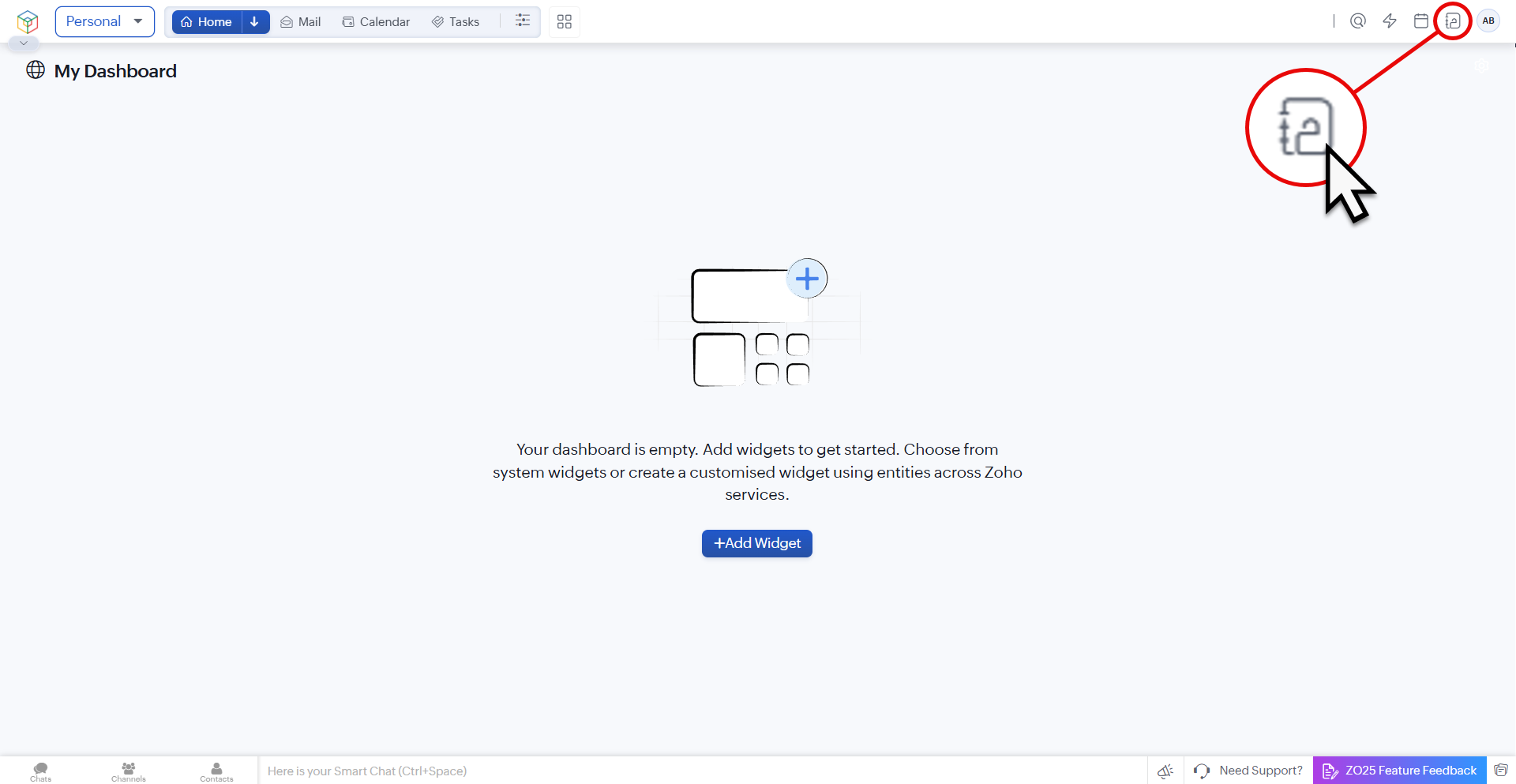Viewport: 1516px width, 784px height.
Task: Click the @ mentions search icon
Action: 1358,21
